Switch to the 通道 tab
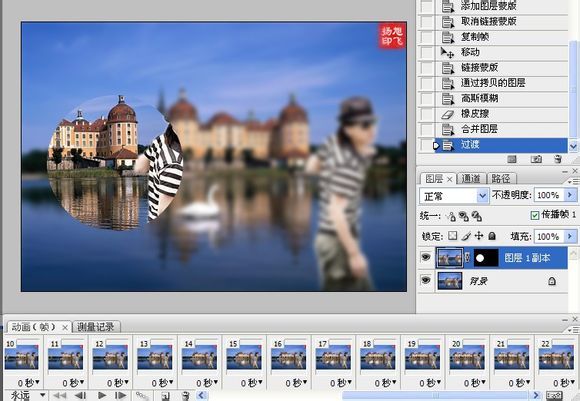This screenshot has height=401, width=580. pos(471,179)
